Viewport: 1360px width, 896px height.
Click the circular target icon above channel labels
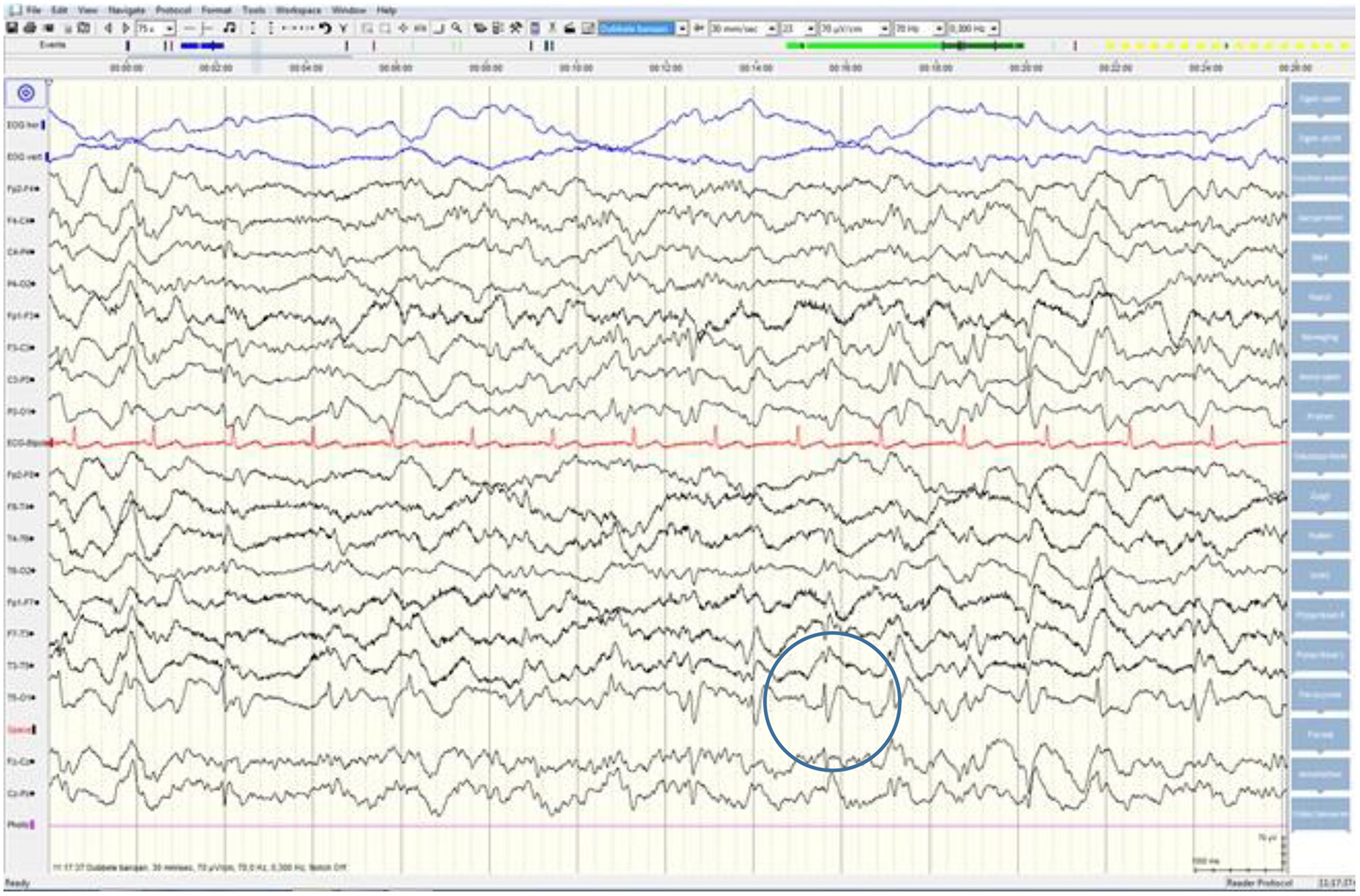(x=26, y=94)
